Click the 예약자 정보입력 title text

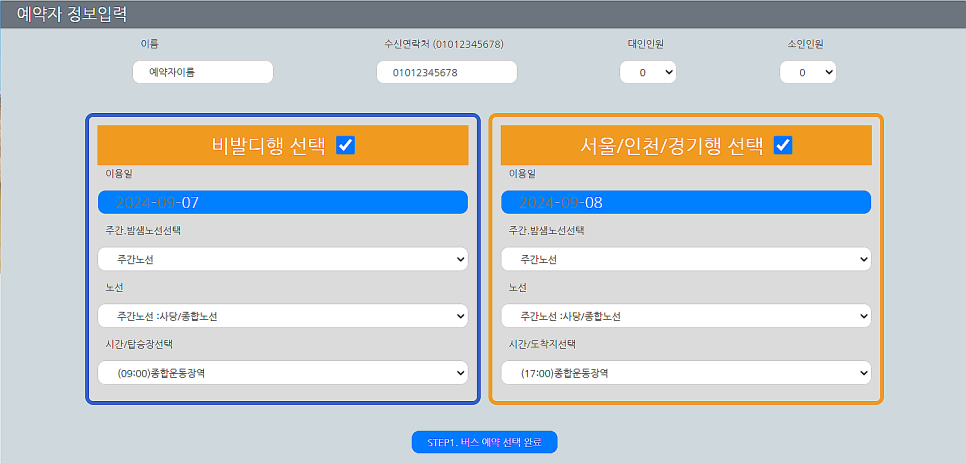(72, 14)
